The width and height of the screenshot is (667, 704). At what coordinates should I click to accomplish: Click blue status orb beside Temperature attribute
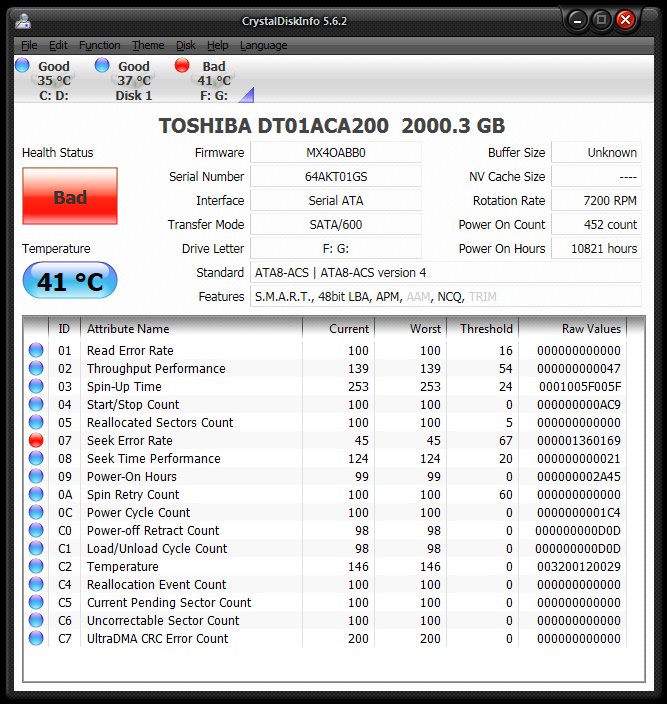coord(37,566)
